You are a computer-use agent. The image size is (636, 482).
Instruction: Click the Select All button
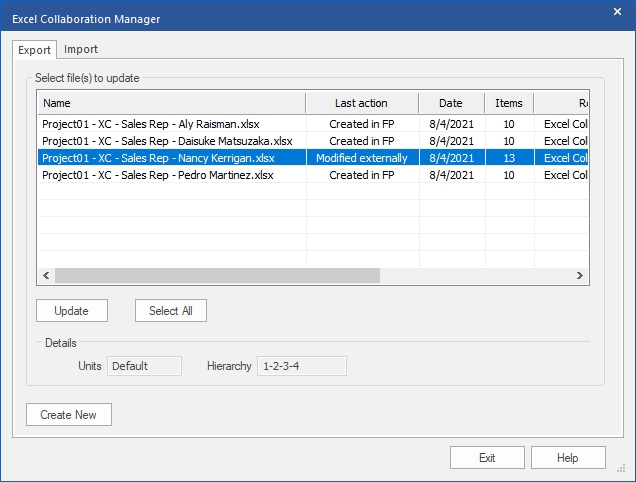[x=171, y=311]
